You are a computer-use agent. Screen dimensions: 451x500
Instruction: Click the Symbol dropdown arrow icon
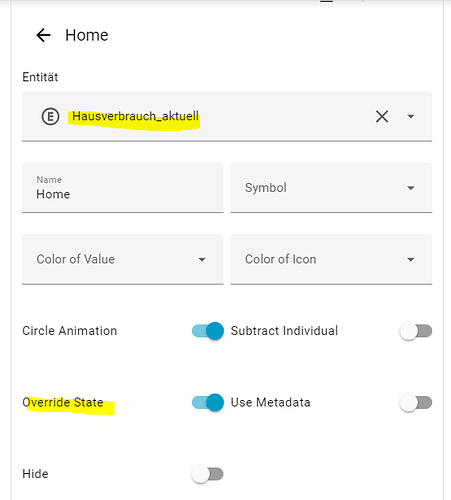pos(411,188)
